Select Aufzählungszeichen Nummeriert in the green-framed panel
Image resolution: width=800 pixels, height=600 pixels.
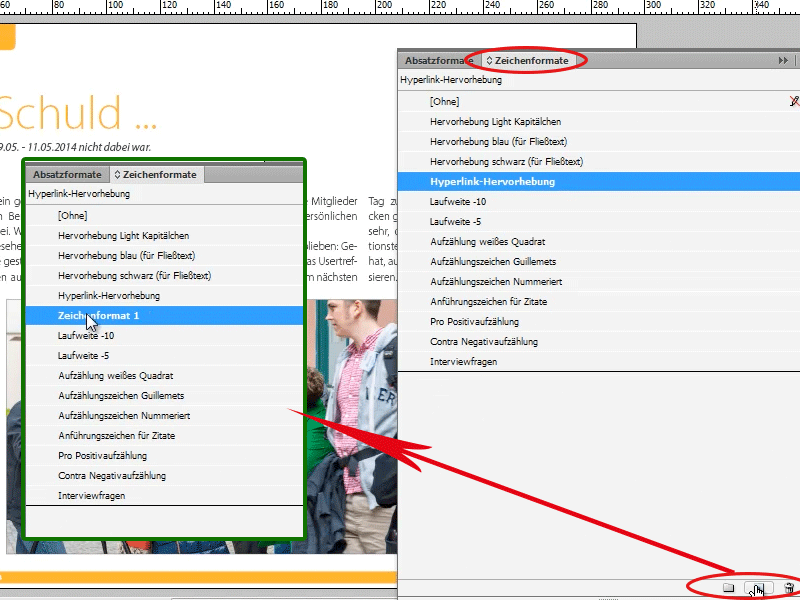[164, 415]
